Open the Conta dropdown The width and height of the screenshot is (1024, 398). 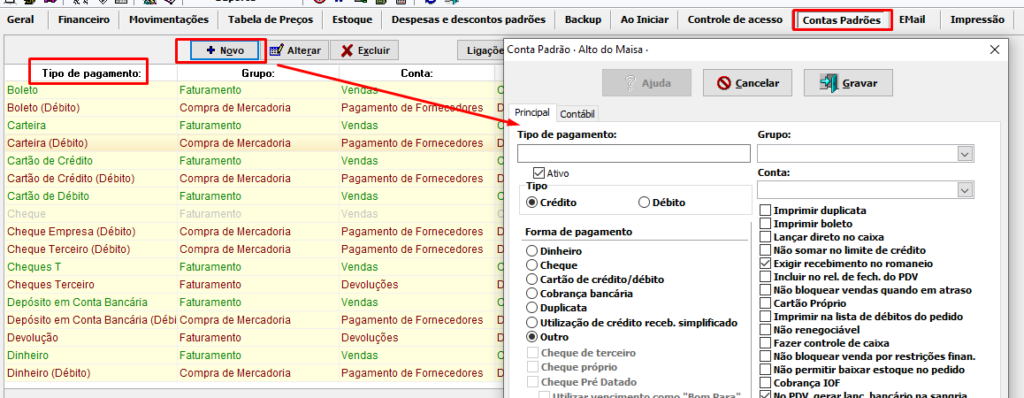[965, 190]
